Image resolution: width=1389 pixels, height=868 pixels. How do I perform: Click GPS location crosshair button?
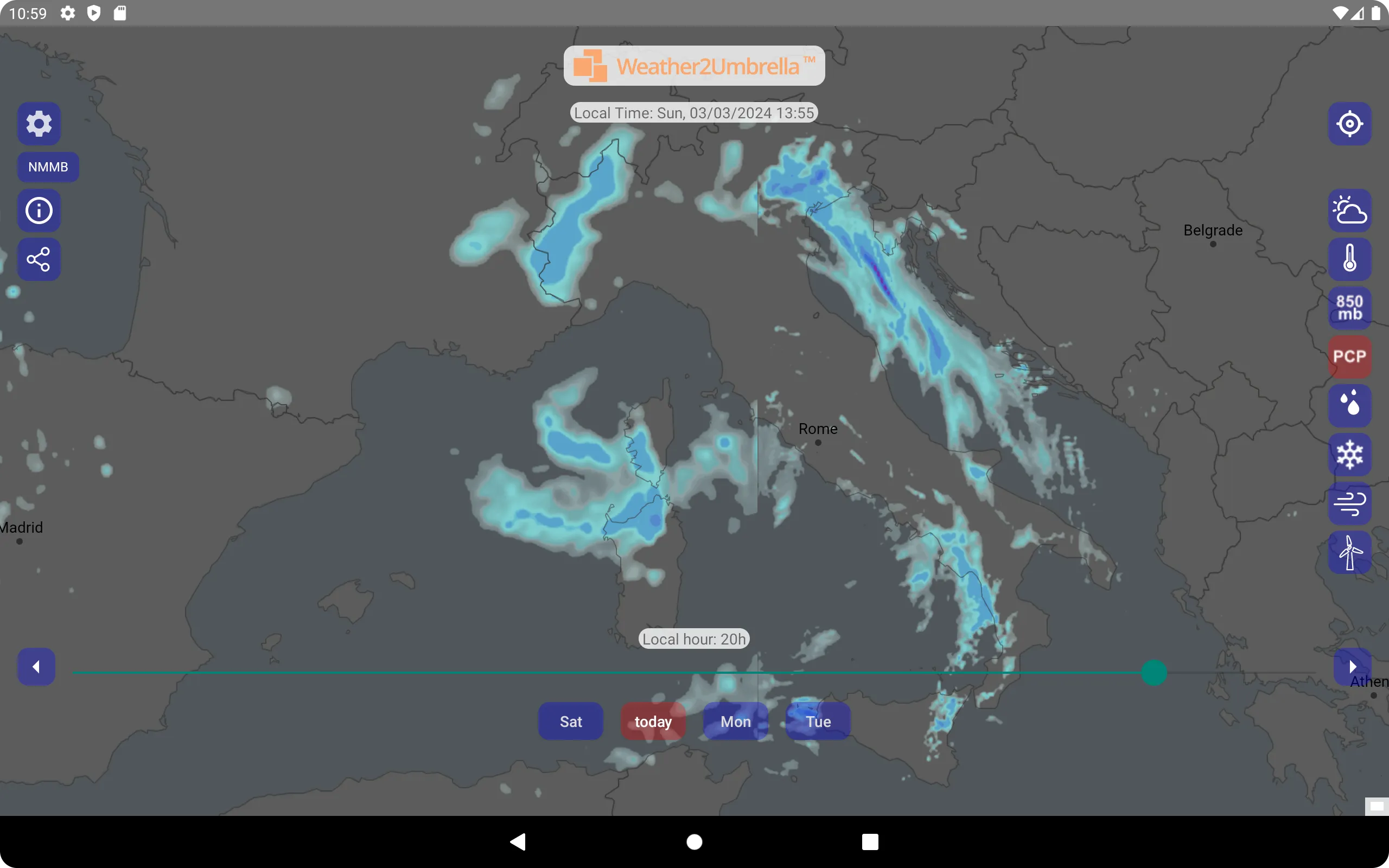[x=1350, y=124]
